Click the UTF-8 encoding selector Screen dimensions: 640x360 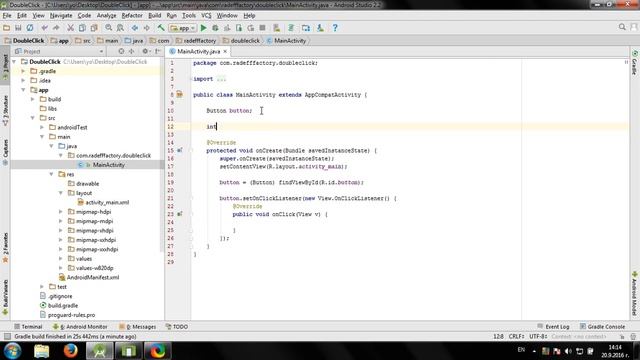tap(538, 337)
